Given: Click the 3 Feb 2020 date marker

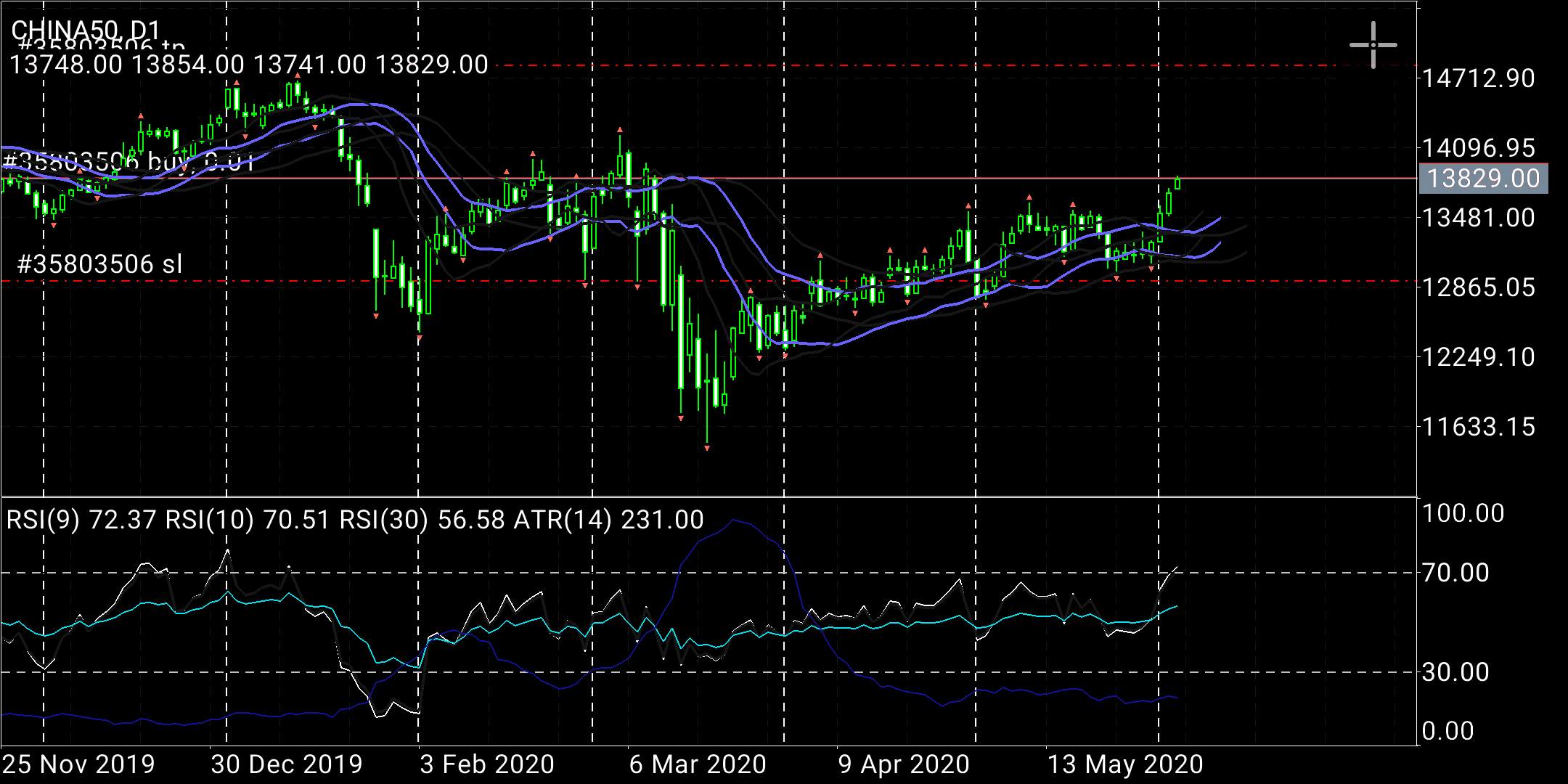Looking at the screenshot, I should pyautogui.click(x=487, y=764).
